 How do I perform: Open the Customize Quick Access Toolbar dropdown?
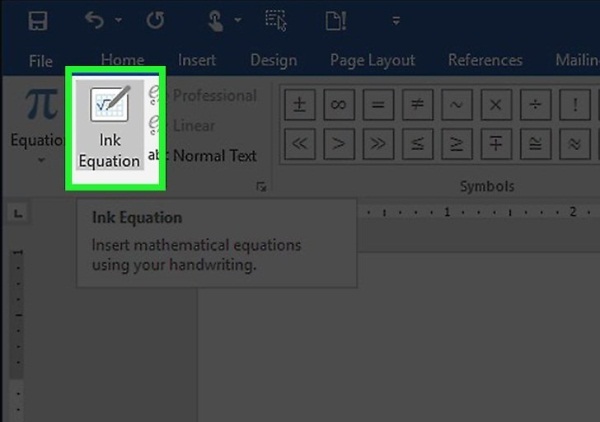[x=396, y=20]
